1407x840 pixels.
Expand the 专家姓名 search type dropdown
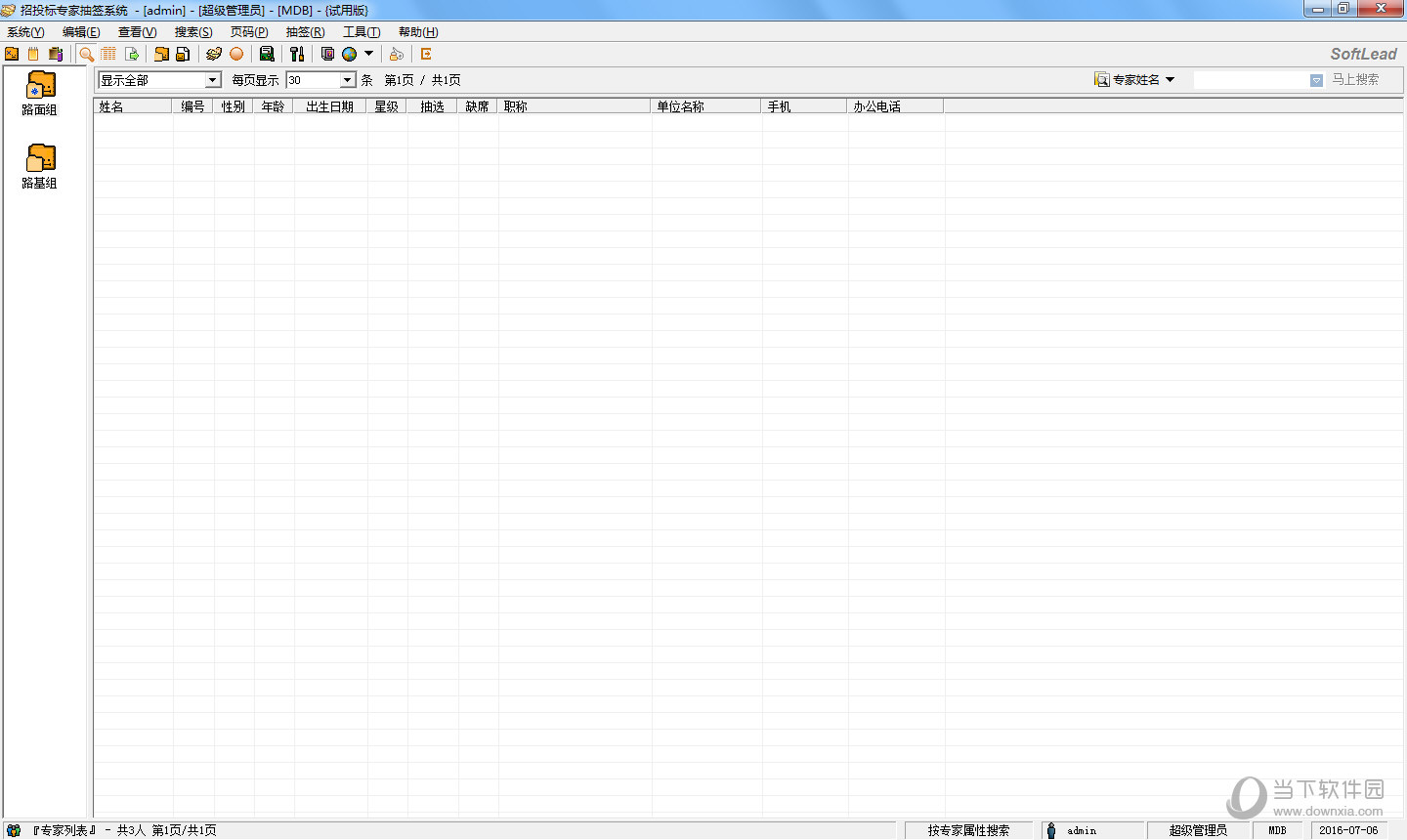tap(1170, 80)
